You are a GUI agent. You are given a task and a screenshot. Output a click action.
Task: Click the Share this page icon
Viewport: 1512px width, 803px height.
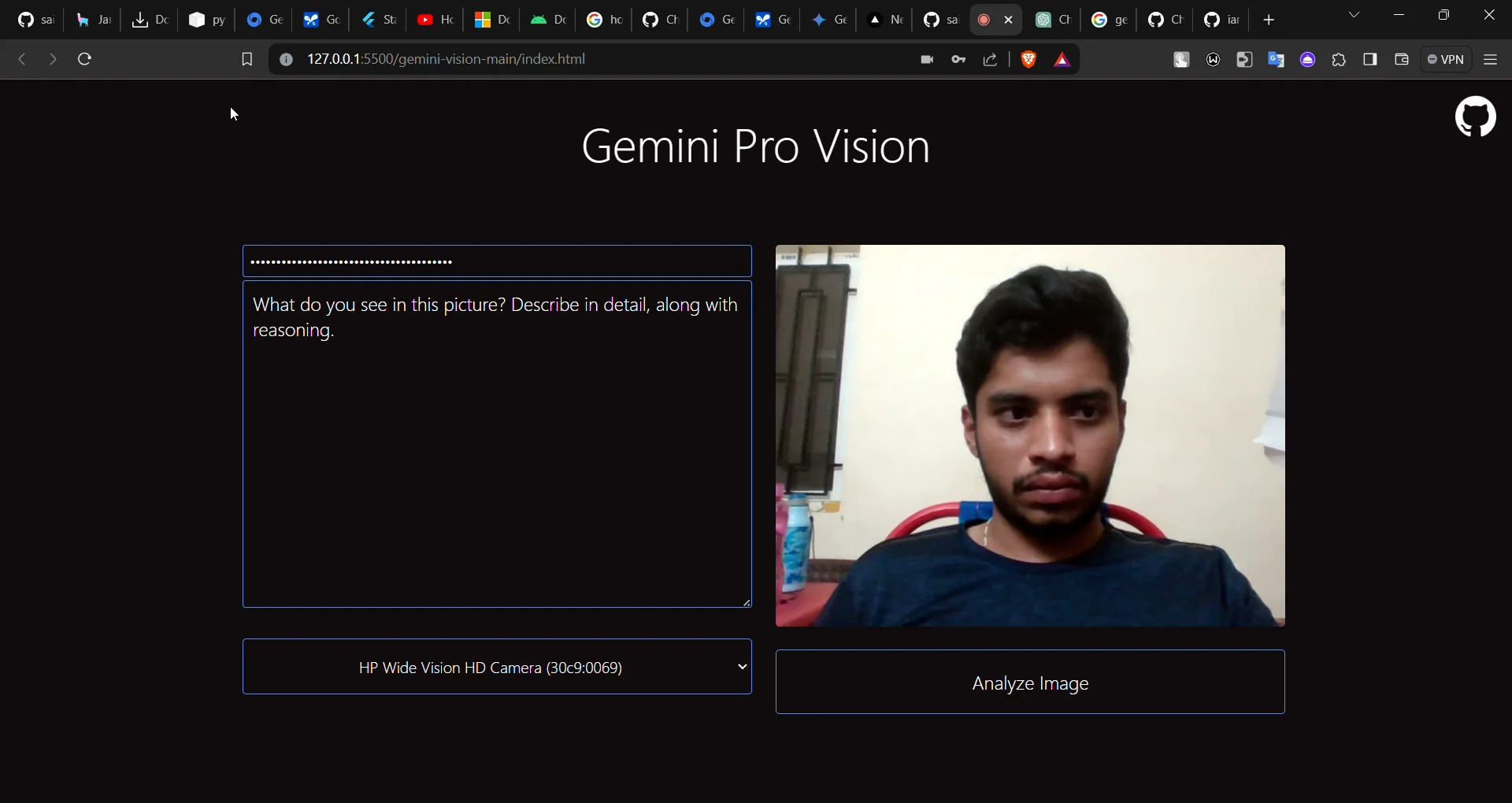(x=990, y=59)
